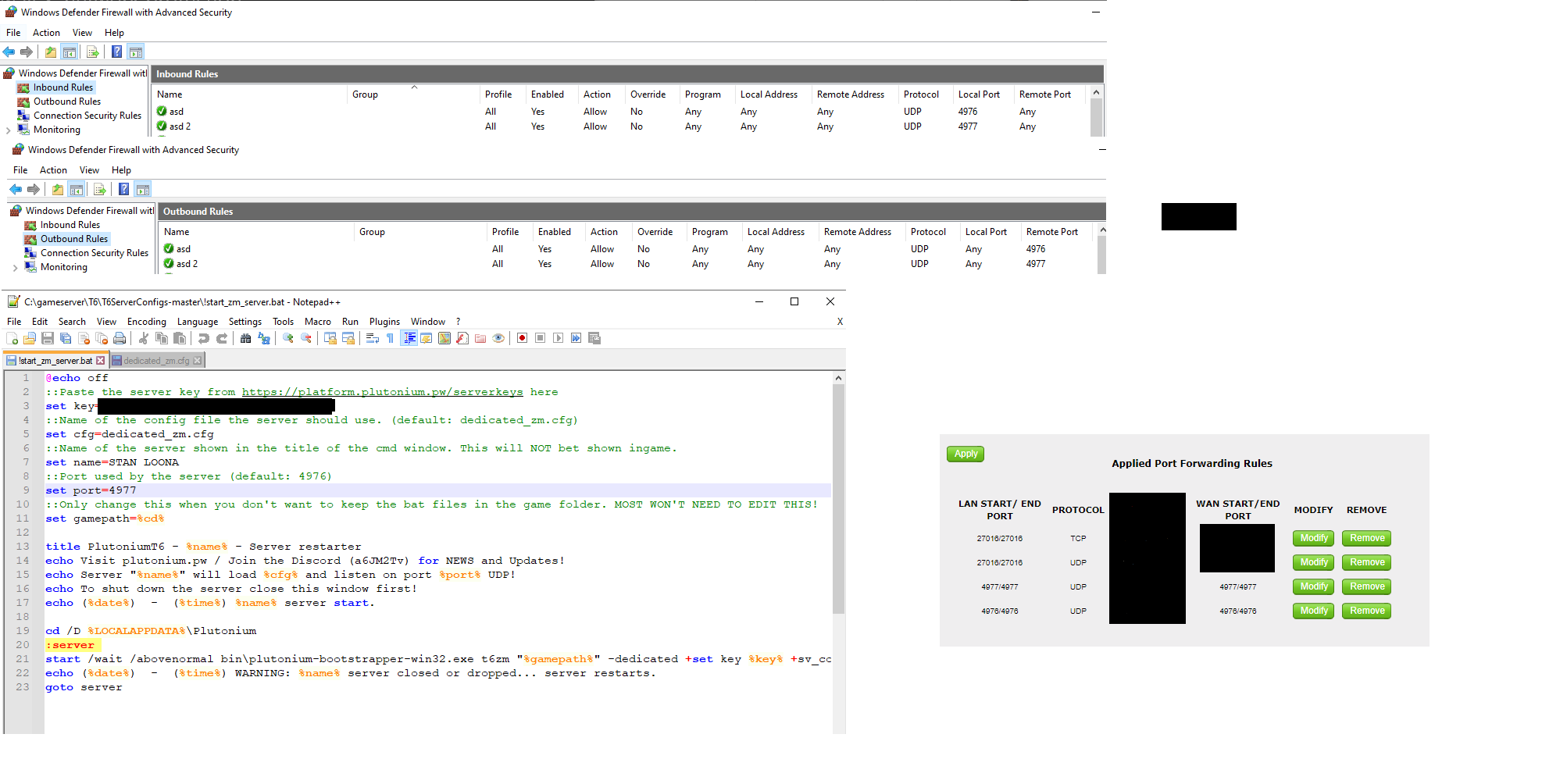Click Protocol column header in Inbound Rules
Image resolution: width=1542 pixels, height=784 pixels.
click(921, 94)
